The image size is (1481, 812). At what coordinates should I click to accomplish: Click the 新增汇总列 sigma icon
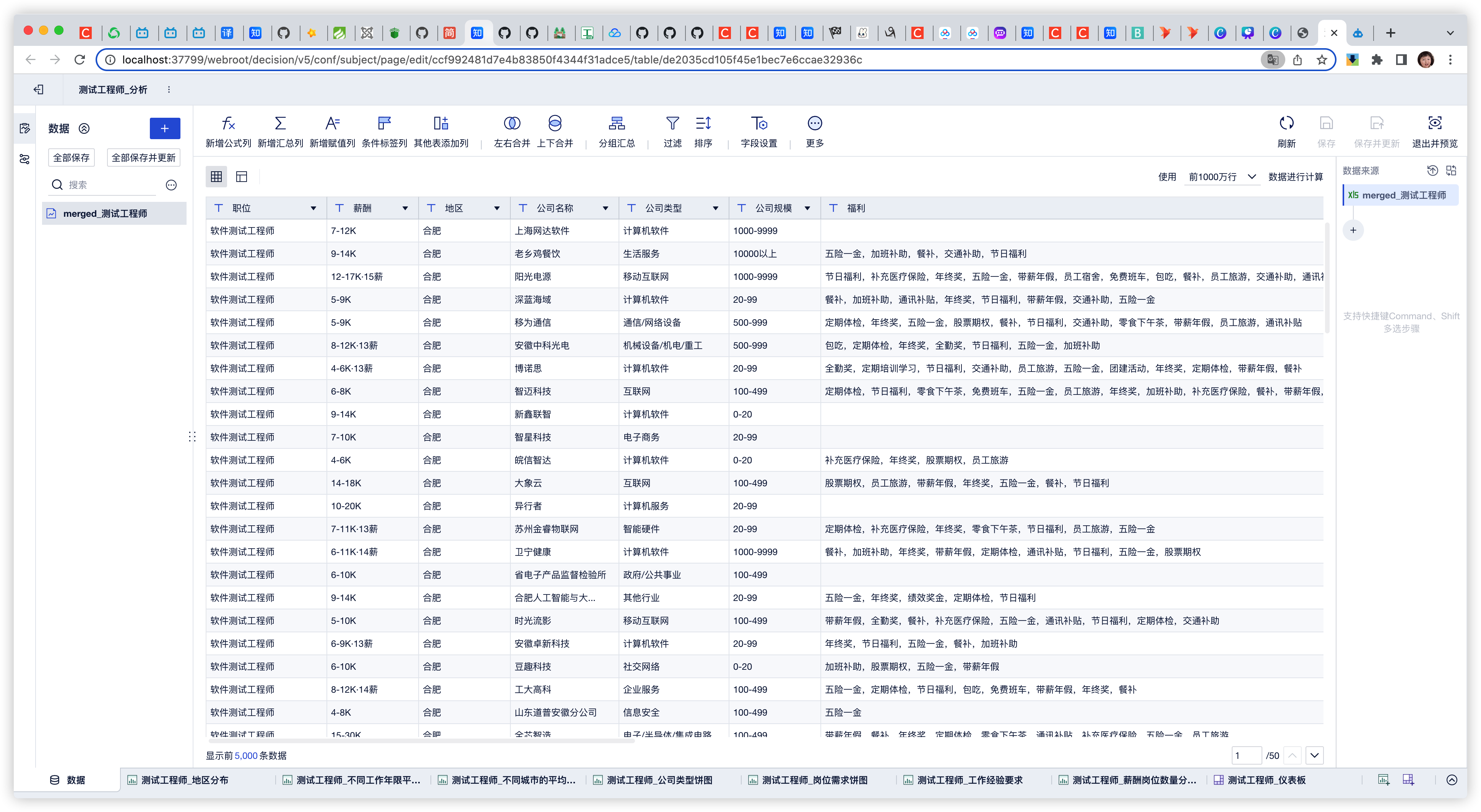[x=280, y=123]
